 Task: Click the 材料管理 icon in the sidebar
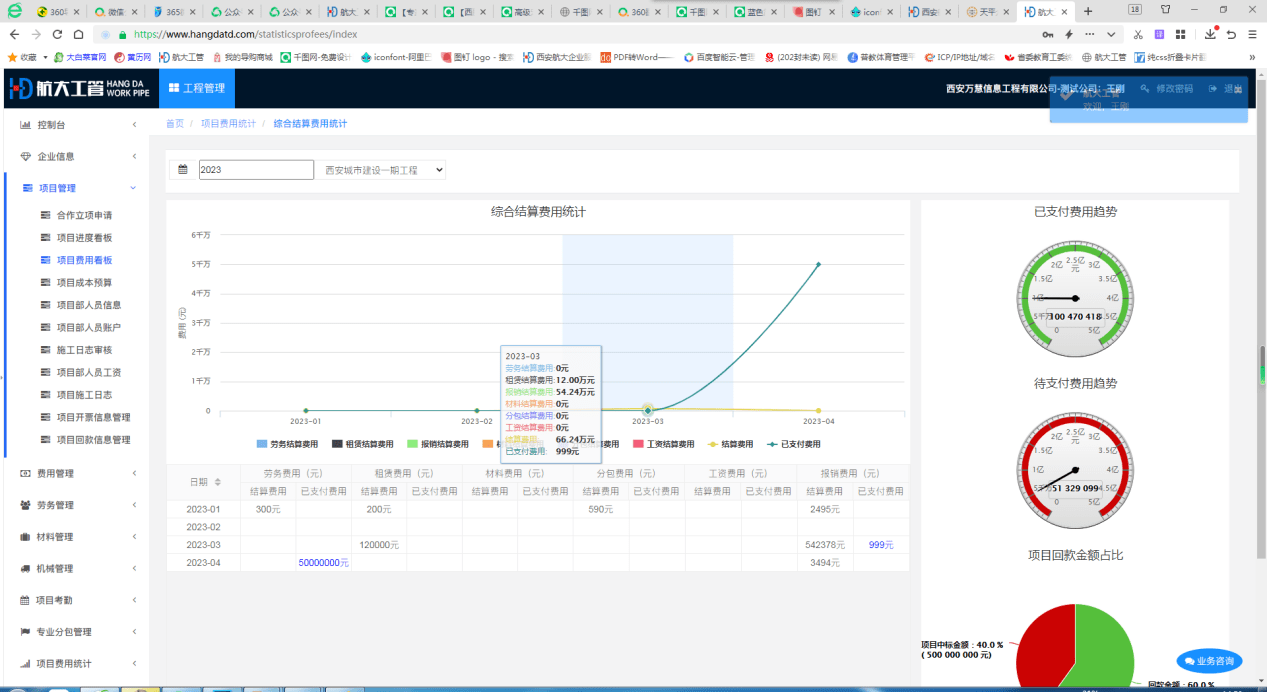[26, 537]
